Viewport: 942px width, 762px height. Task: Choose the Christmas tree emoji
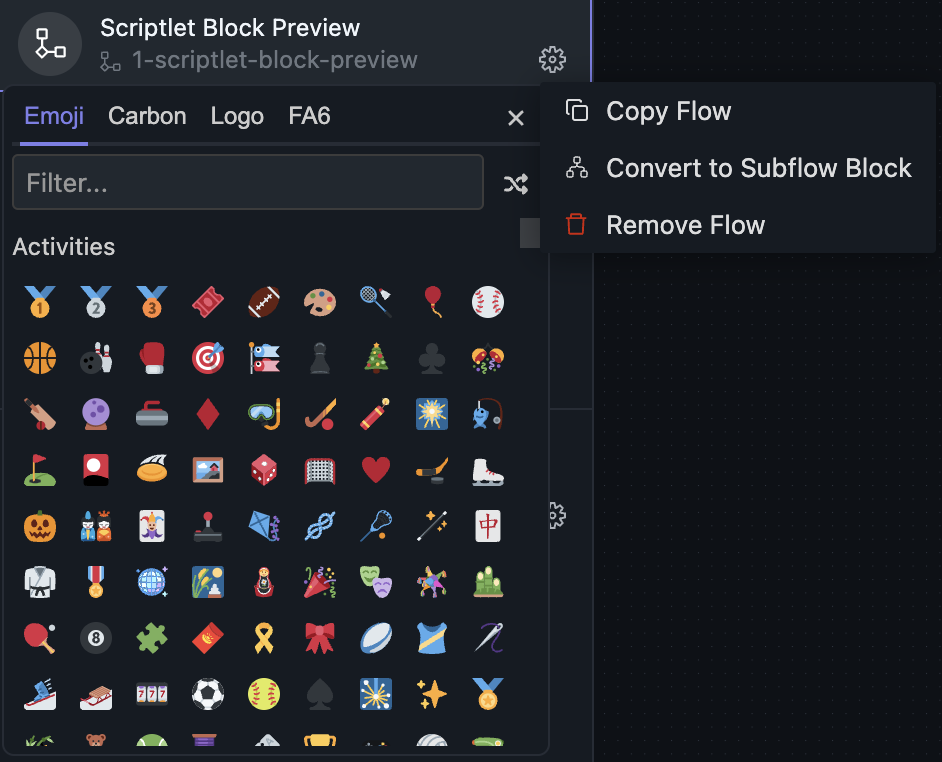tap(376, 357)
